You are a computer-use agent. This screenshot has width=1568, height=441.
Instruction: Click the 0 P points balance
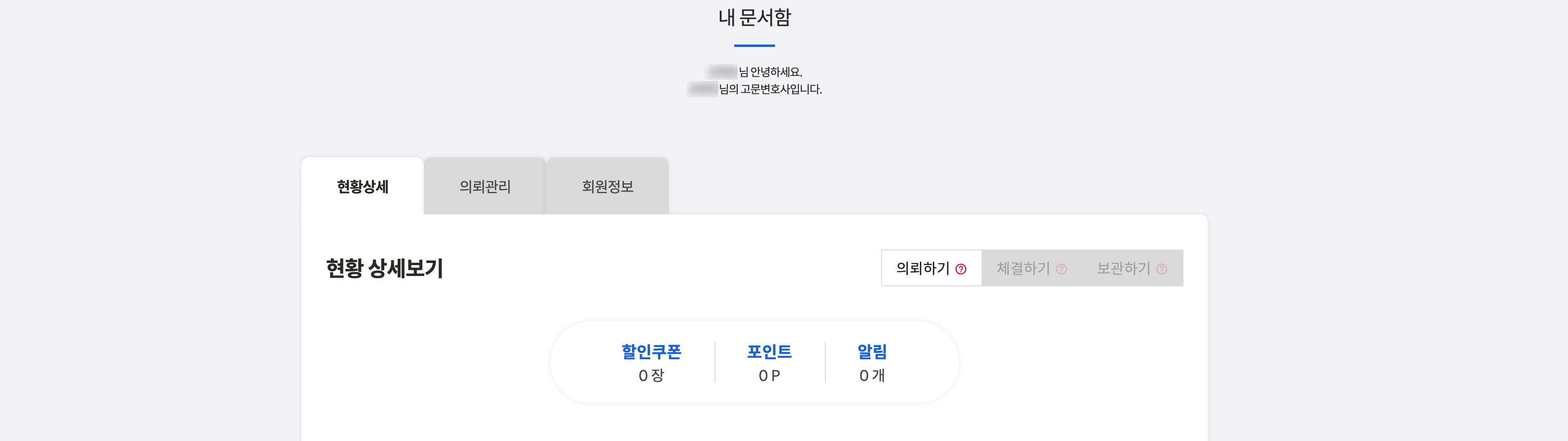pos(769,376)
